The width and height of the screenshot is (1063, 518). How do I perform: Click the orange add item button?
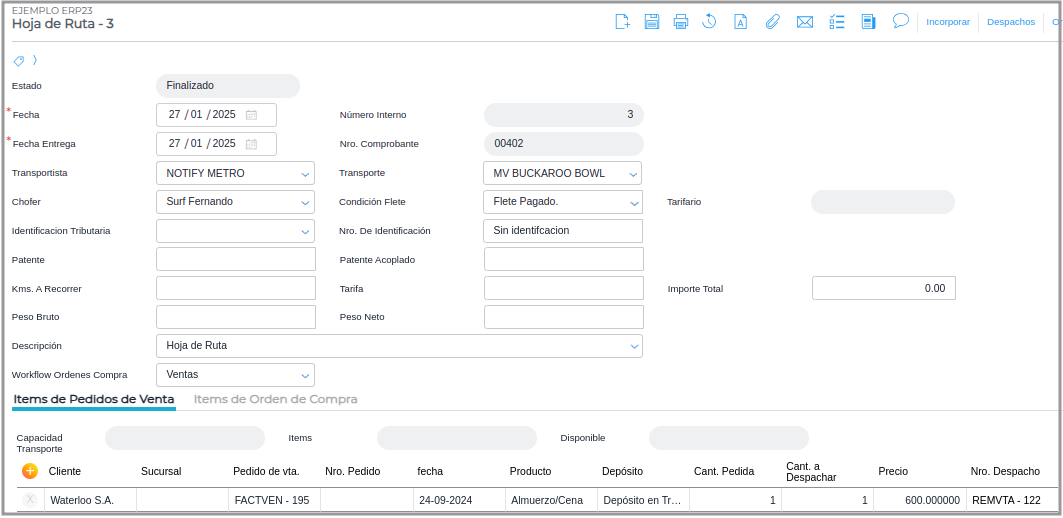click(x=30, y=470)
